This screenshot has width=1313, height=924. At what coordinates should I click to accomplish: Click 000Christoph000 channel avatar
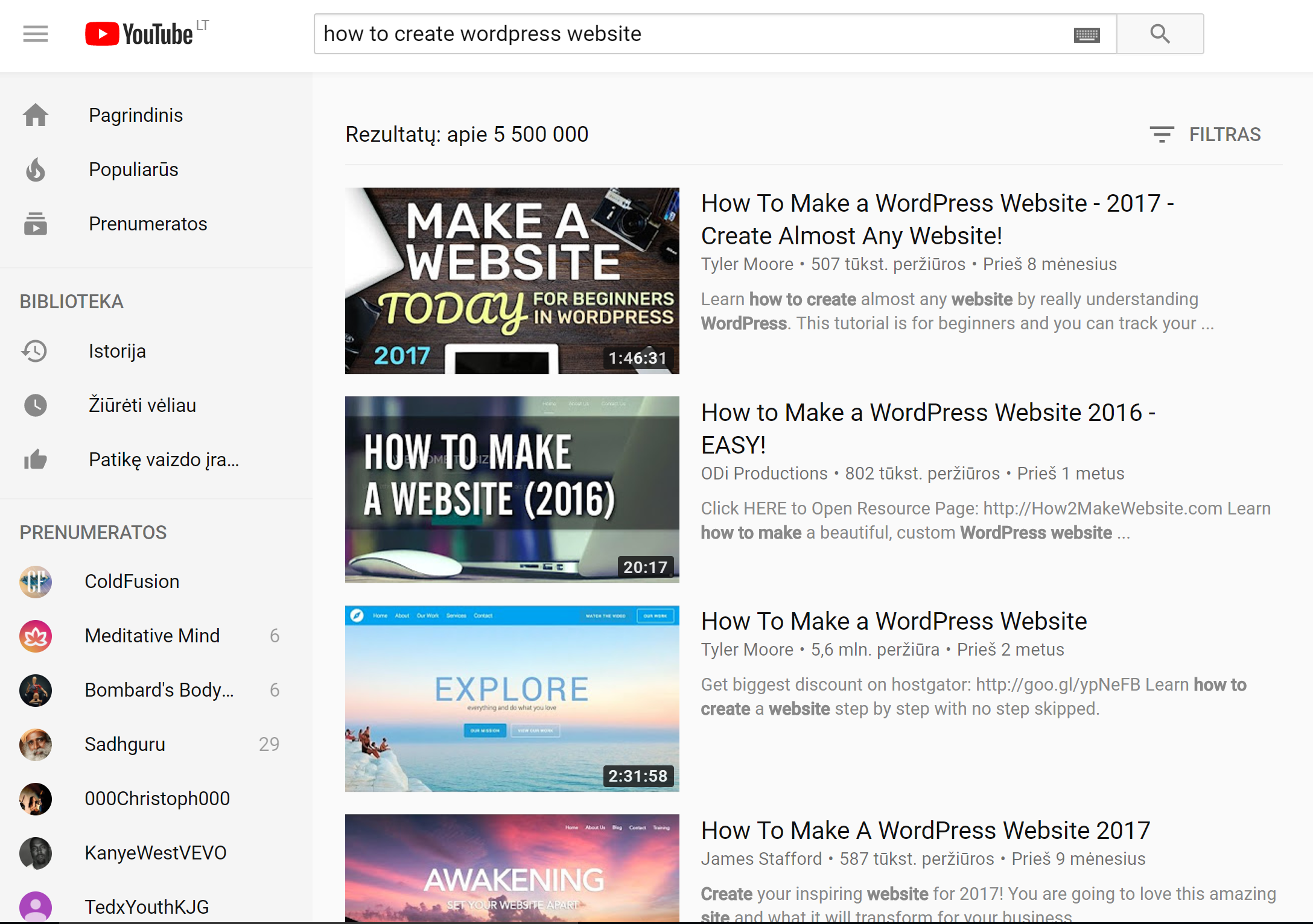[36, 799]
